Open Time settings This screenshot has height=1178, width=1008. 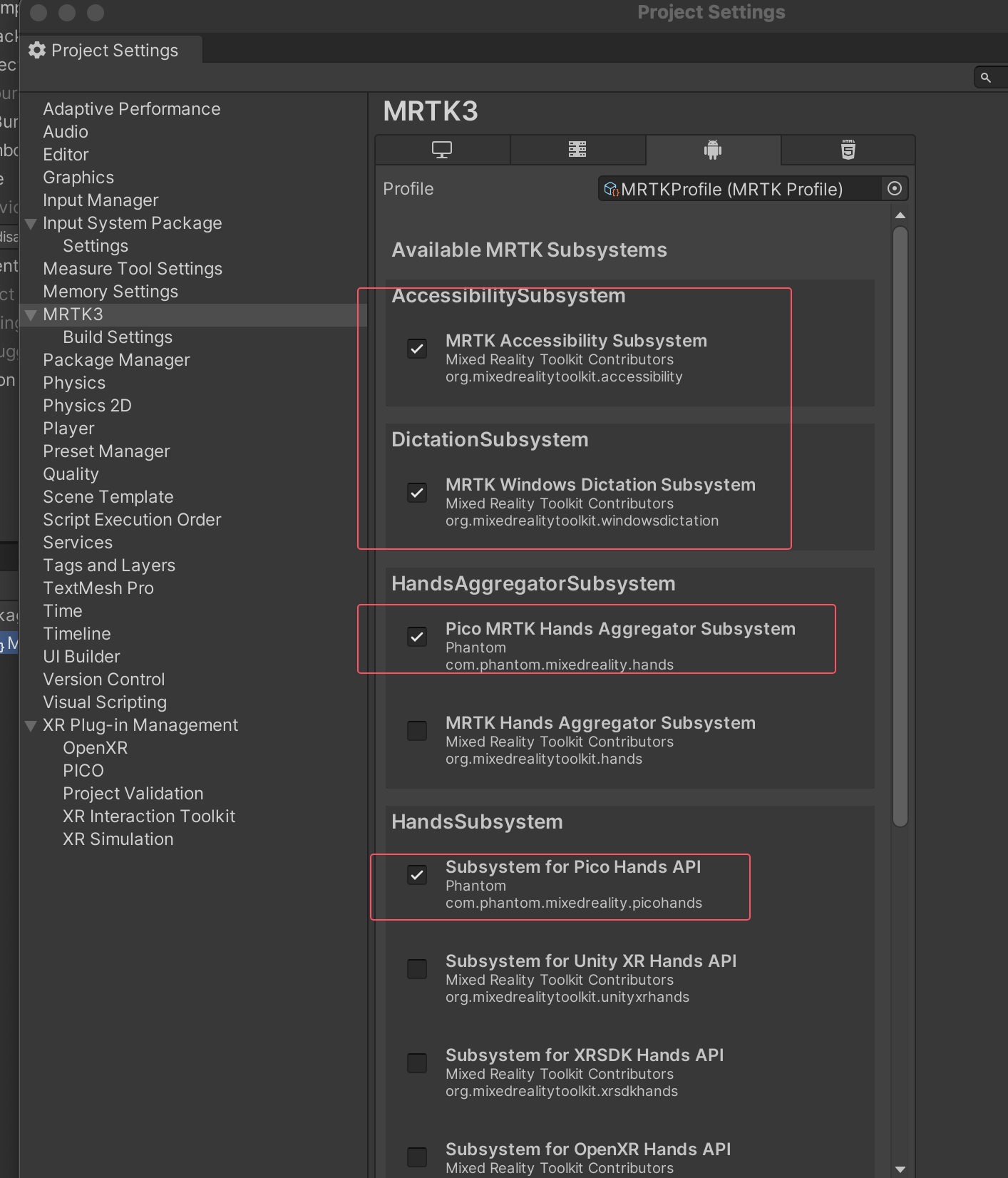63,611
